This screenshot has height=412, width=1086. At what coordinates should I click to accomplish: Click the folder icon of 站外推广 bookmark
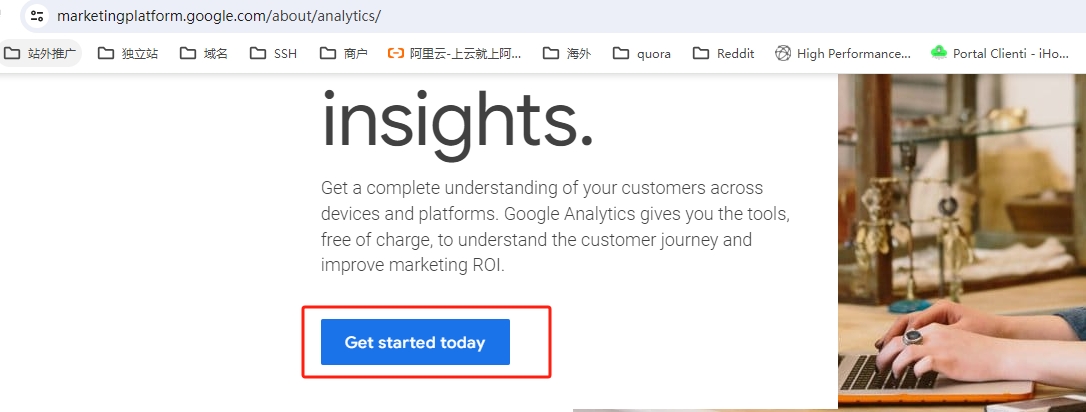[x=12, y=53]
